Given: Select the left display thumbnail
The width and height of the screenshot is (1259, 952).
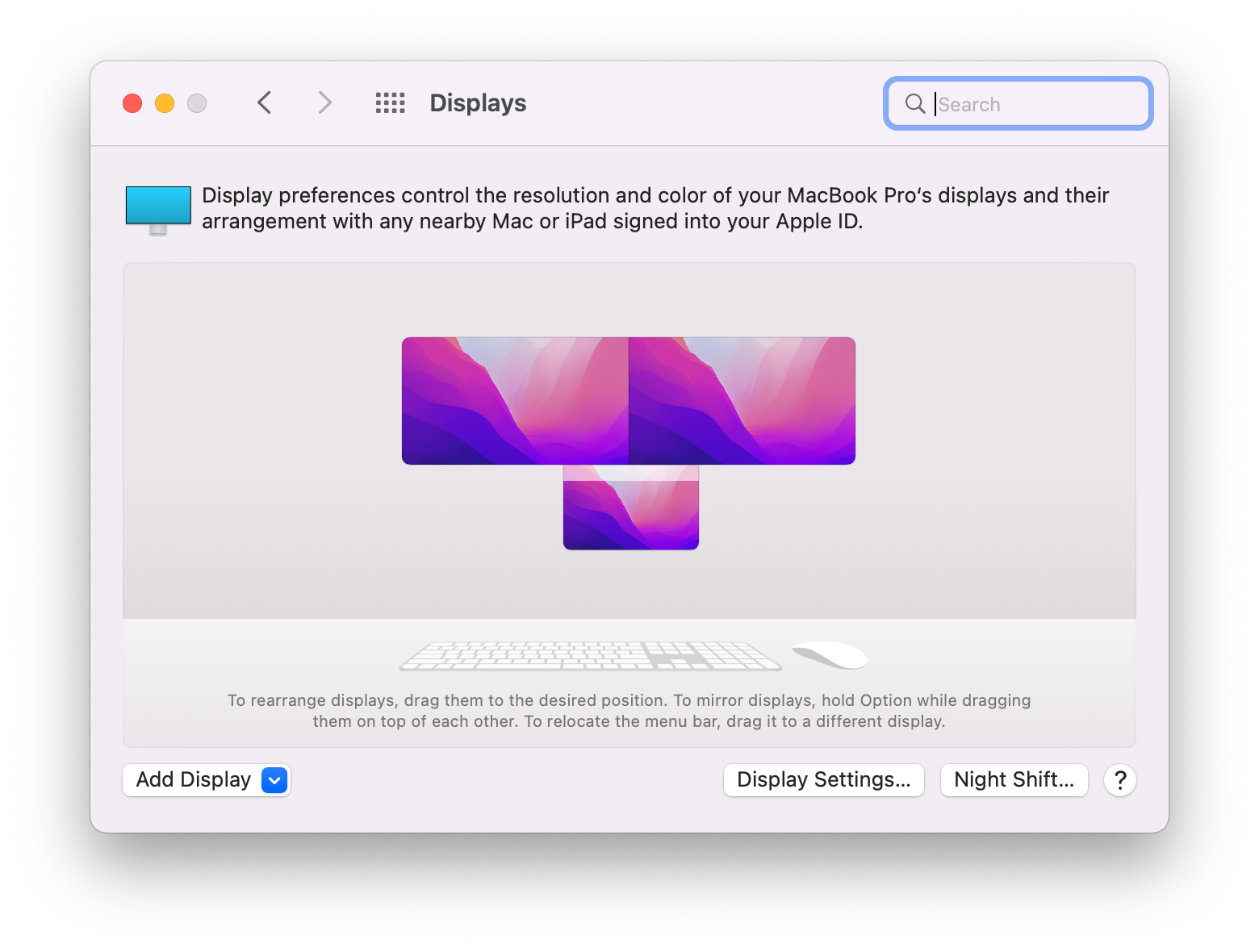Looking at the screenshot, I should click(515, 400).
